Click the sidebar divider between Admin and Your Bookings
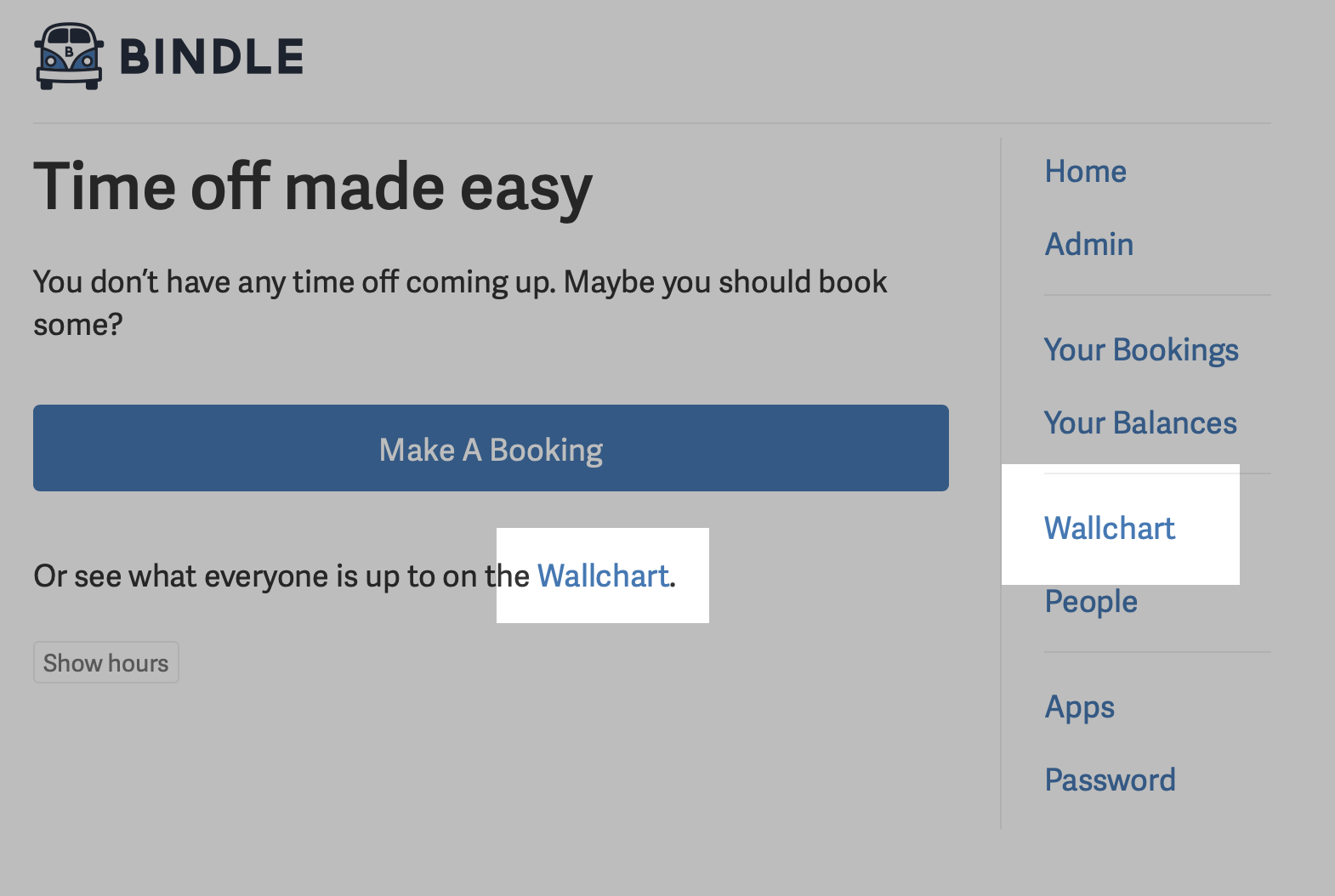The height and width of the screenshot is (896, 1335). (1156, 296)
